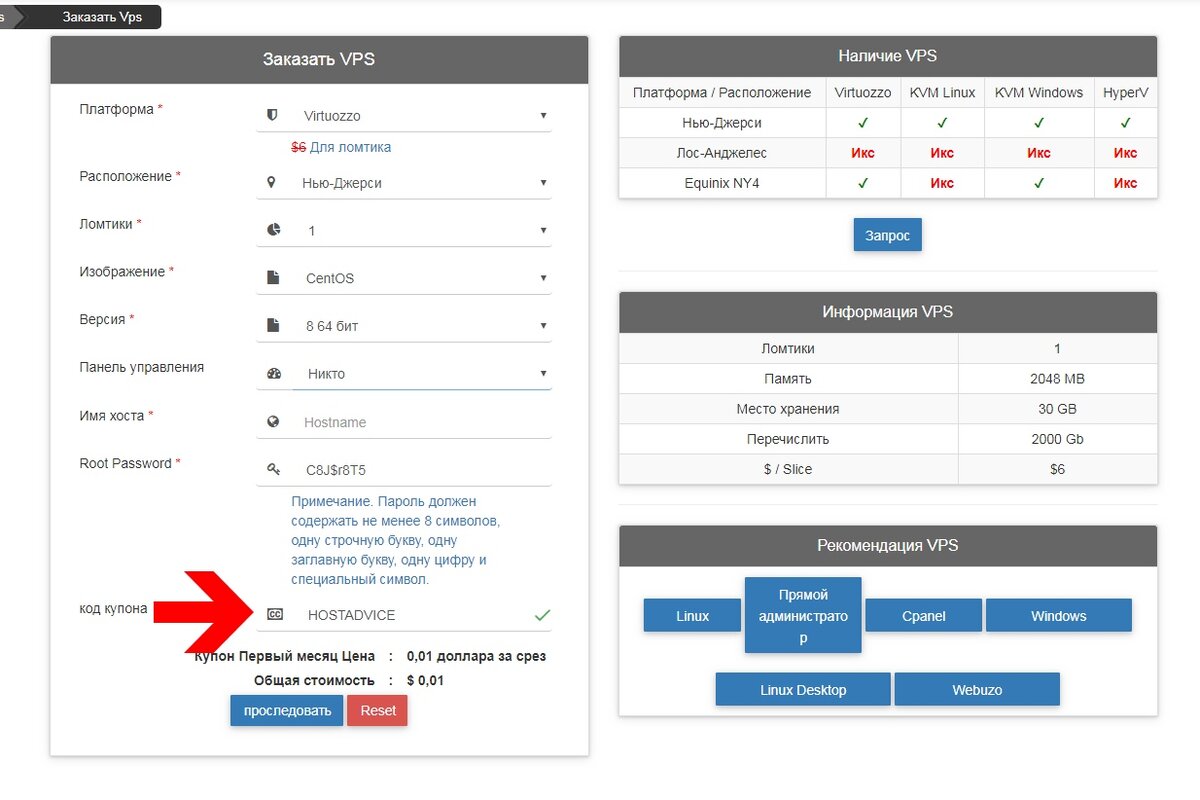Click the password requirements note text
1200x800 pixels.
coord(395,540)
